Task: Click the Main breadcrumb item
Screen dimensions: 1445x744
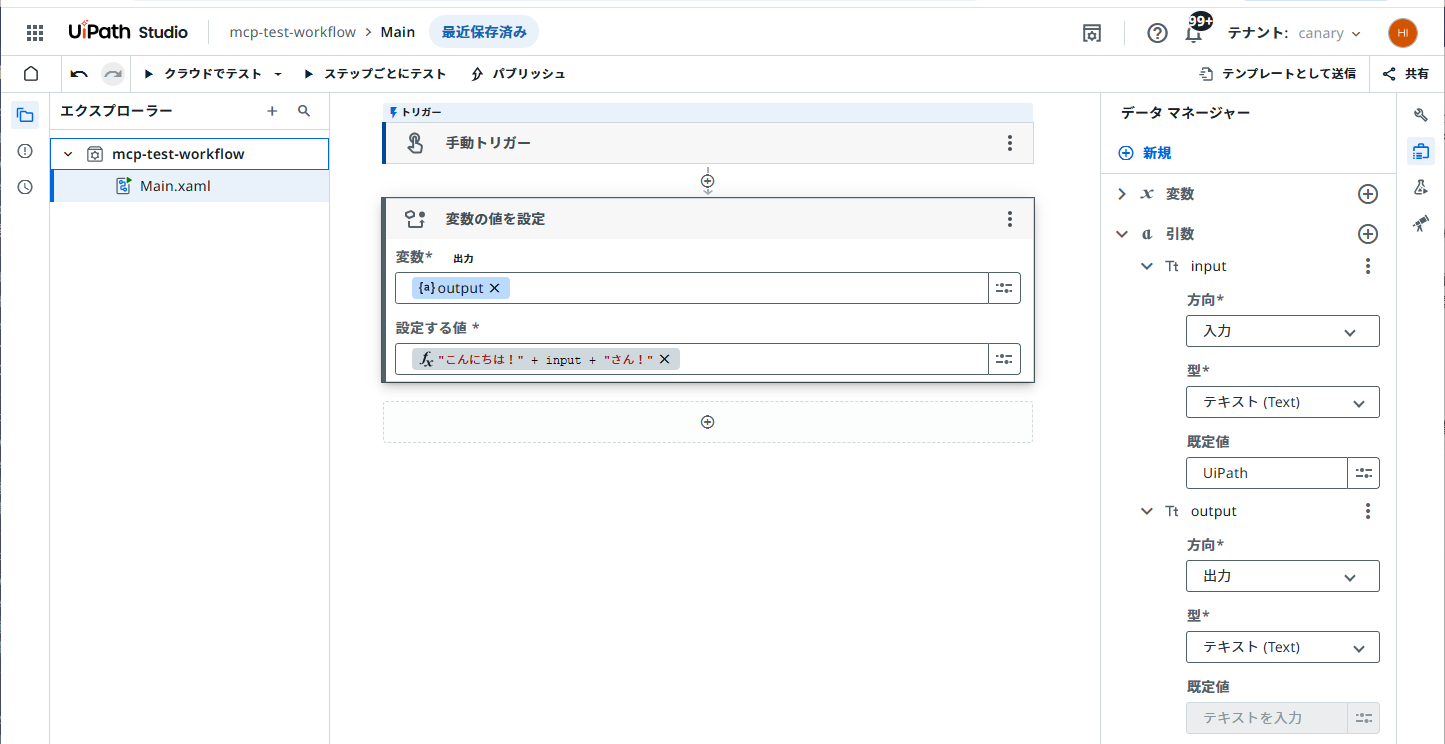Action: 398,32
